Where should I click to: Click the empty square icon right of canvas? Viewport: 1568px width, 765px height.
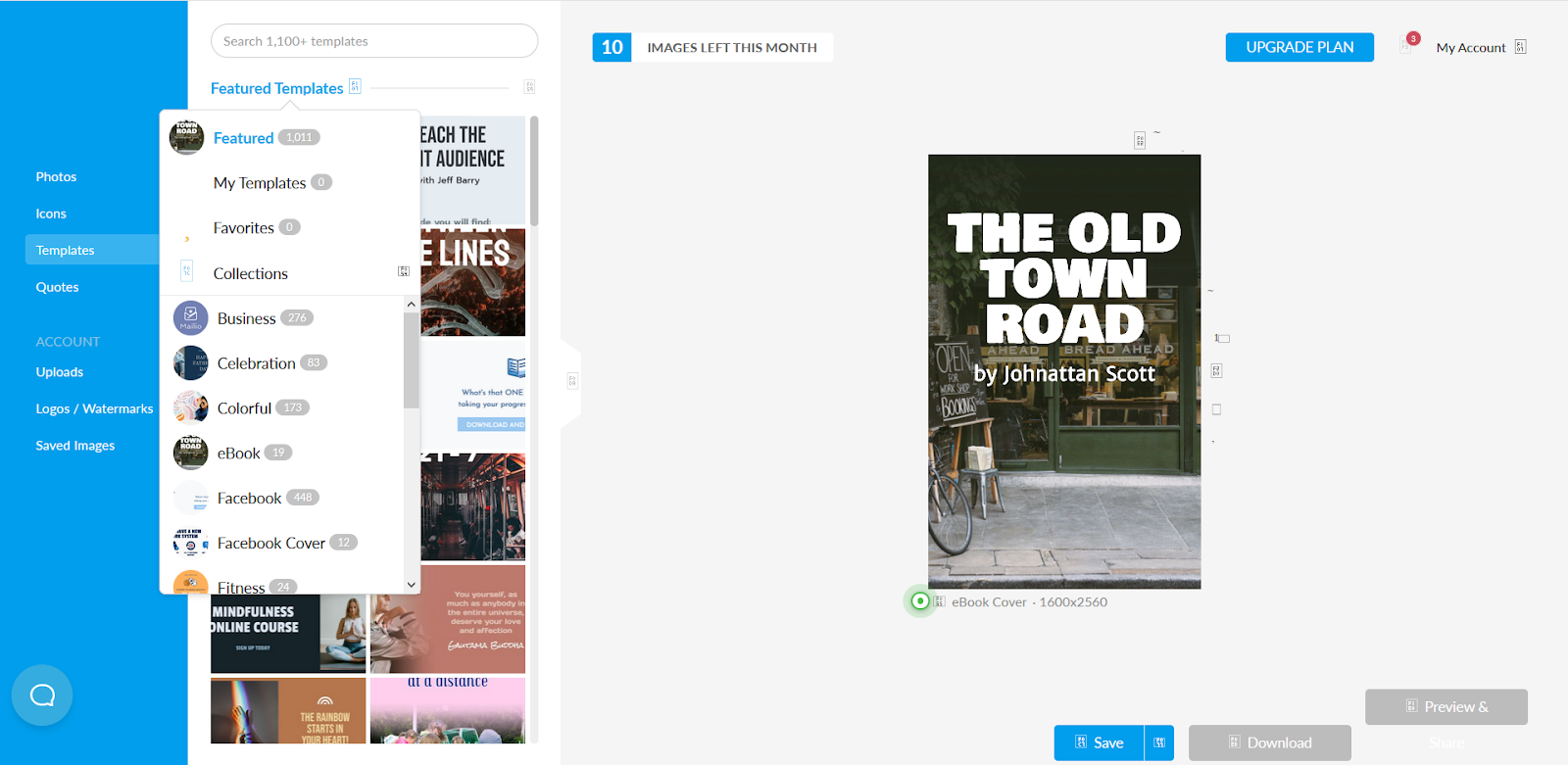point(1216,409)
